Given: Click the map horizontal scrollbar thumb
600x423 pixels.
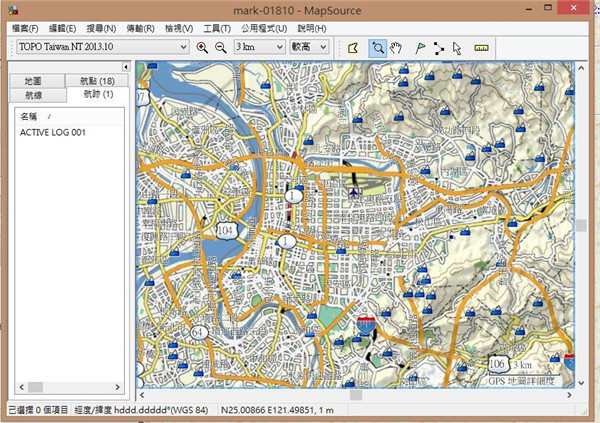Looking at the screenshot, I should coord(356,395).
